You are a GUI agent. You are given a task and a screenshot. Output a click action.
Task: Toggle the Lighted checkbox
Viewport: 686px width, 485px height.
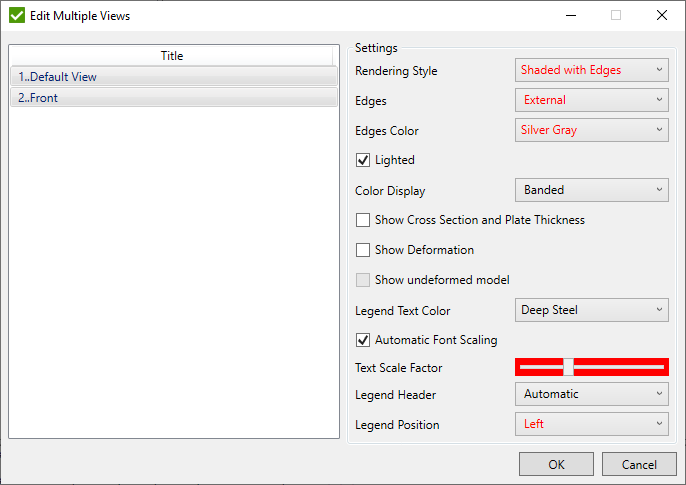(x=363, y=160)
